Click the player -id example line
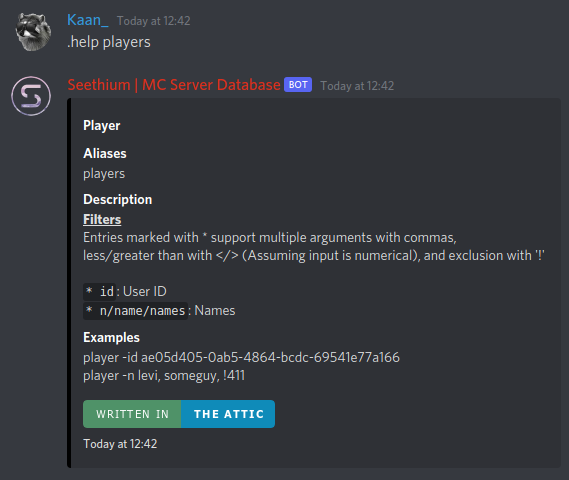 click(x=241, y=357)
